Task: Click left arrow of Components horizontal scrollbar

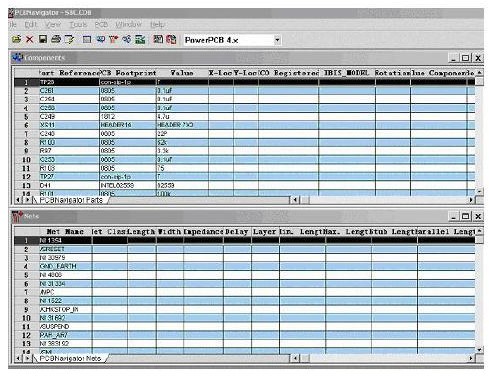Action: [x=295, y=200]
